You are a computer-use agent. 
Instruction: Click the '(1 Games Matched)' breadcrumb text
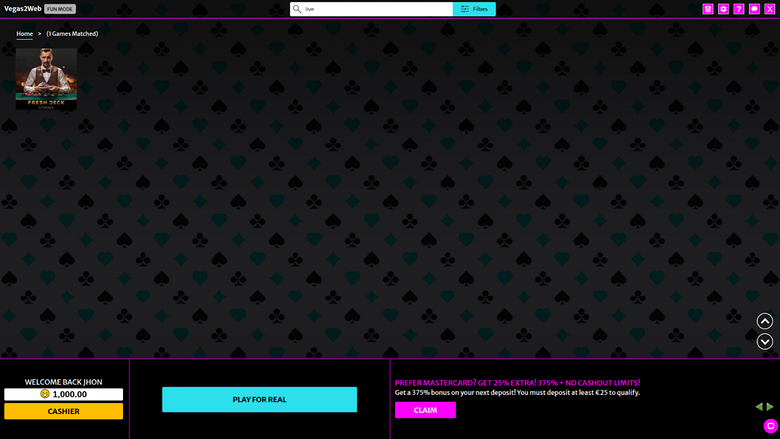(72, 34)
